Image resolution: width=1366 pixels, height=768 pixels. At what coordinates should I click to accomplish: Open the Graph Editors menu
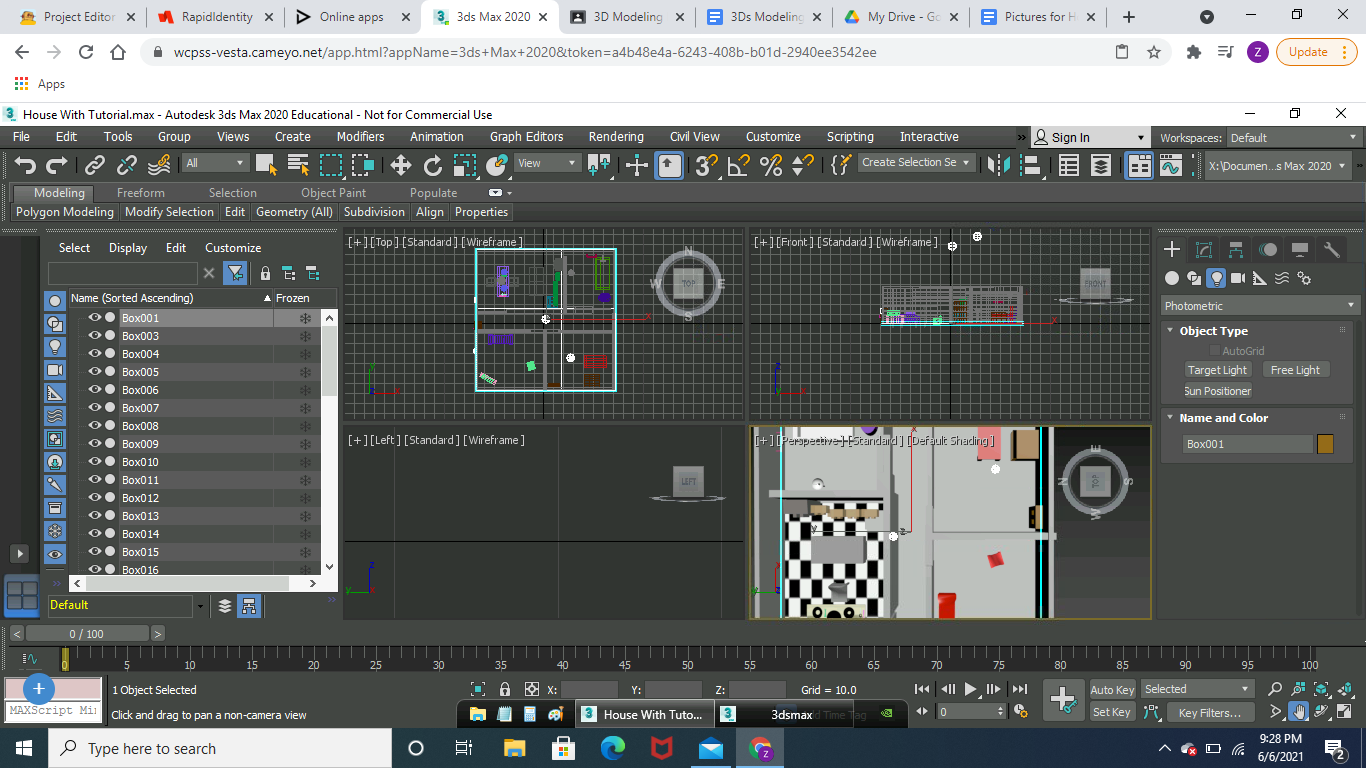(x=526, y=137)
